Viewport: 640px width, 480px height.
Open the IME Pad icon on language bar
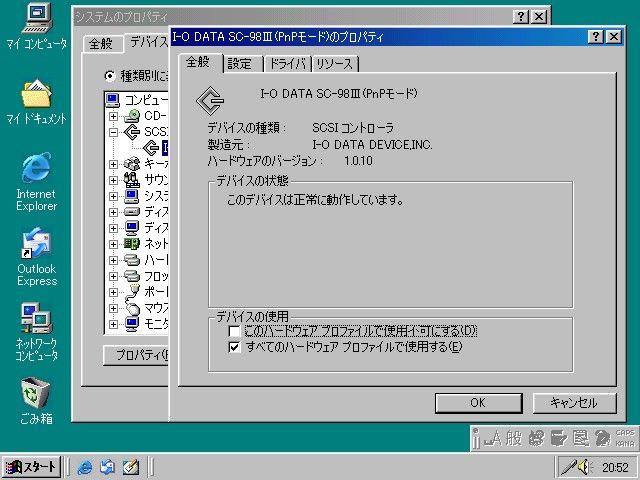[537, 439]
